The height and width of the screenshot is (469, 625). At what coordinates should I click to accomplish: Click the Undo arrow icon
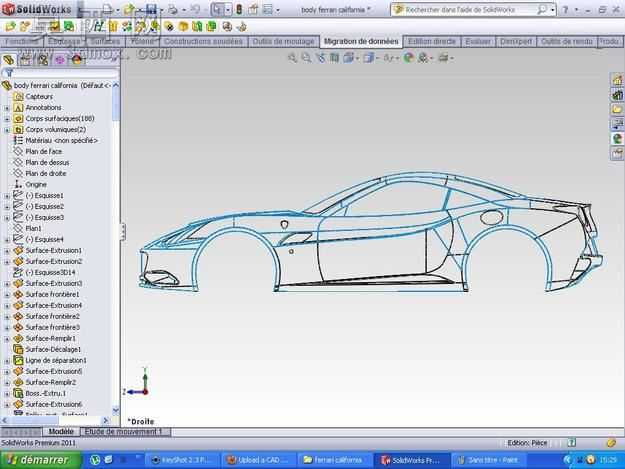coord(195,9)
